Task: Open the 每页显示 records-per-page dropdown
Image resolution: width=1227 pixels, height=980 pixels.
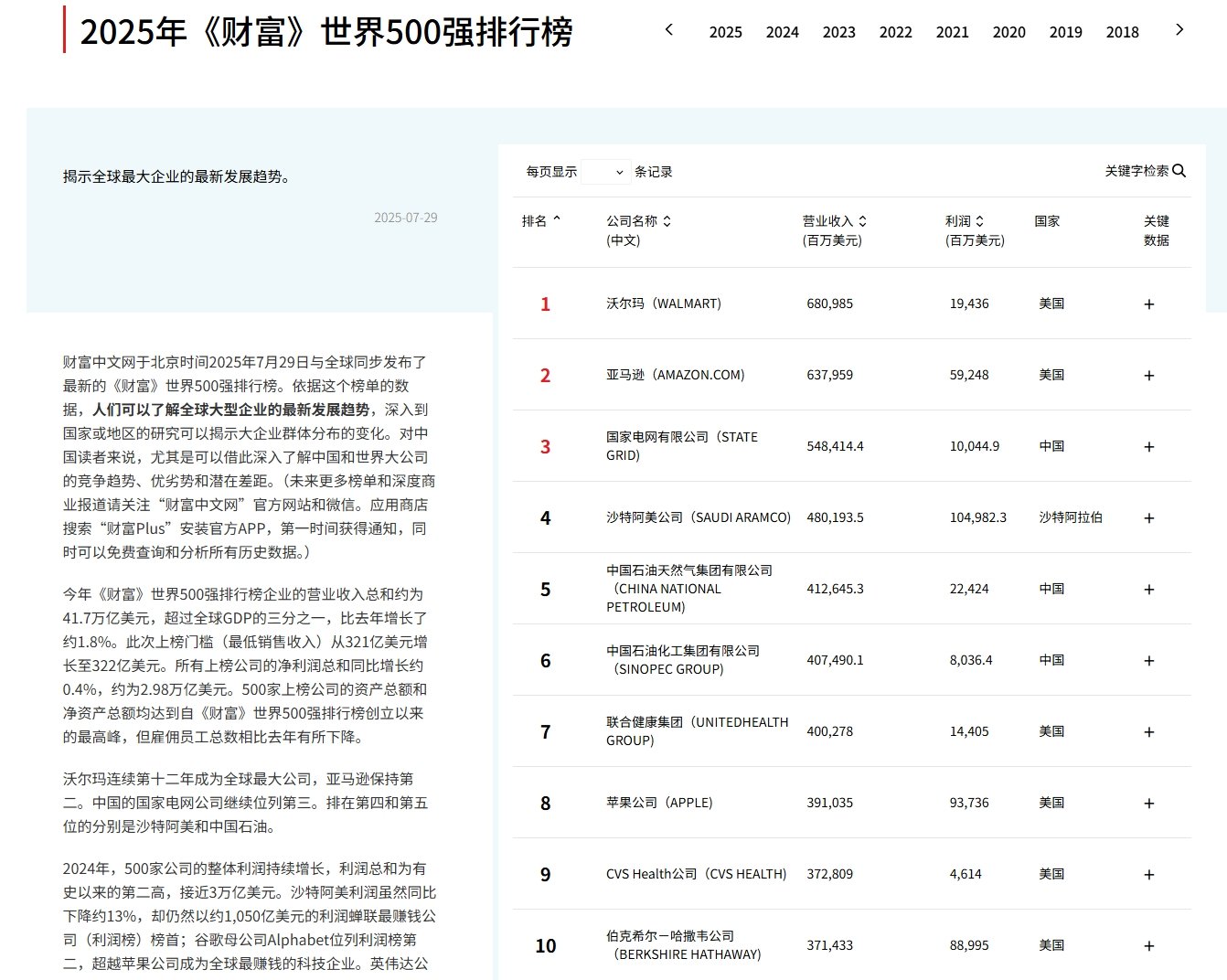Action: pos(605,171)
